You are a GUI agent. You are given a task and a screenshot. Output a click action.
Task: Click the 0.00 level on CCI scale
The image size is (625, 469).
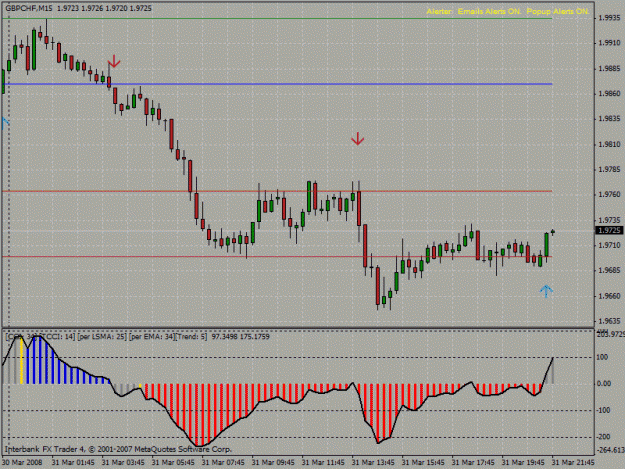coord(604,383)
